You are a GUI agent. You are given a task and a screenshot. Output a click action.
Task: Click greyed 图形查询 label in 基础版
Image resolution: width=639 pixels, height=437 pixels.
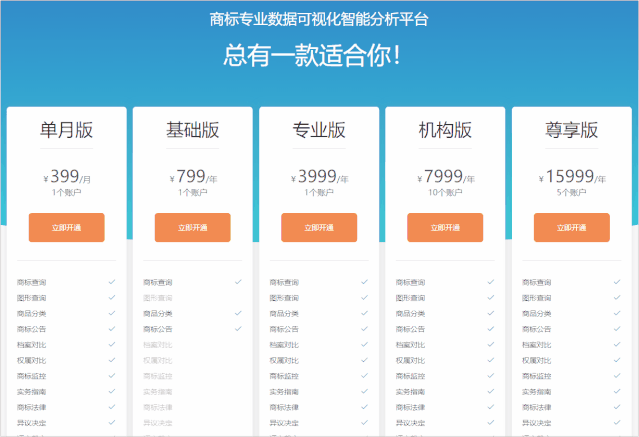click(x=158, y=298)
